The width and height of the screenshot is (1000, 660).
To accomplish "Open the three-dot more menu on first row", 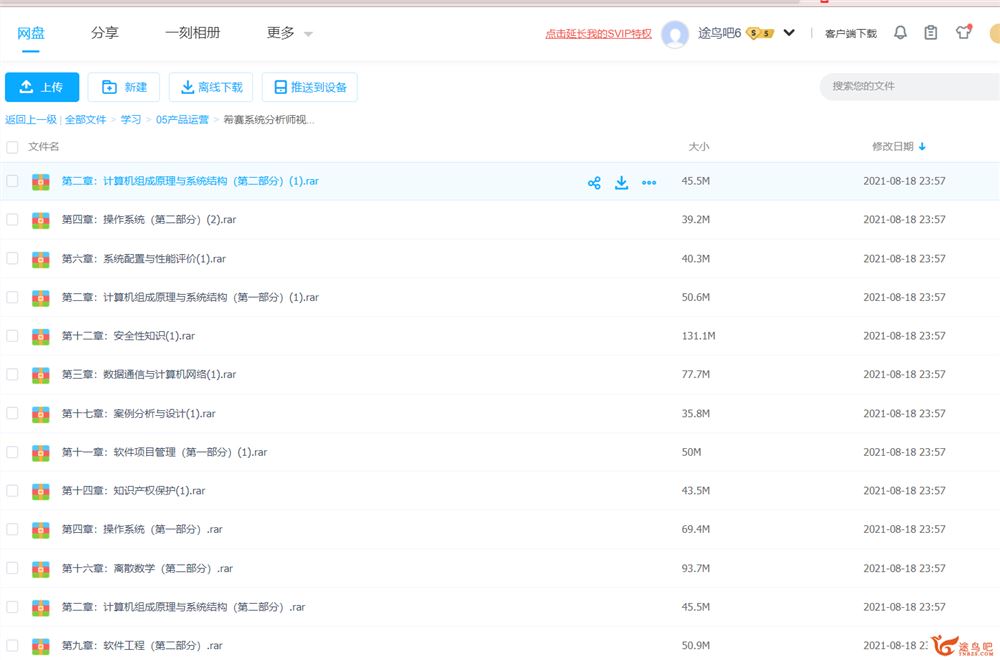I will coord(649,182).
